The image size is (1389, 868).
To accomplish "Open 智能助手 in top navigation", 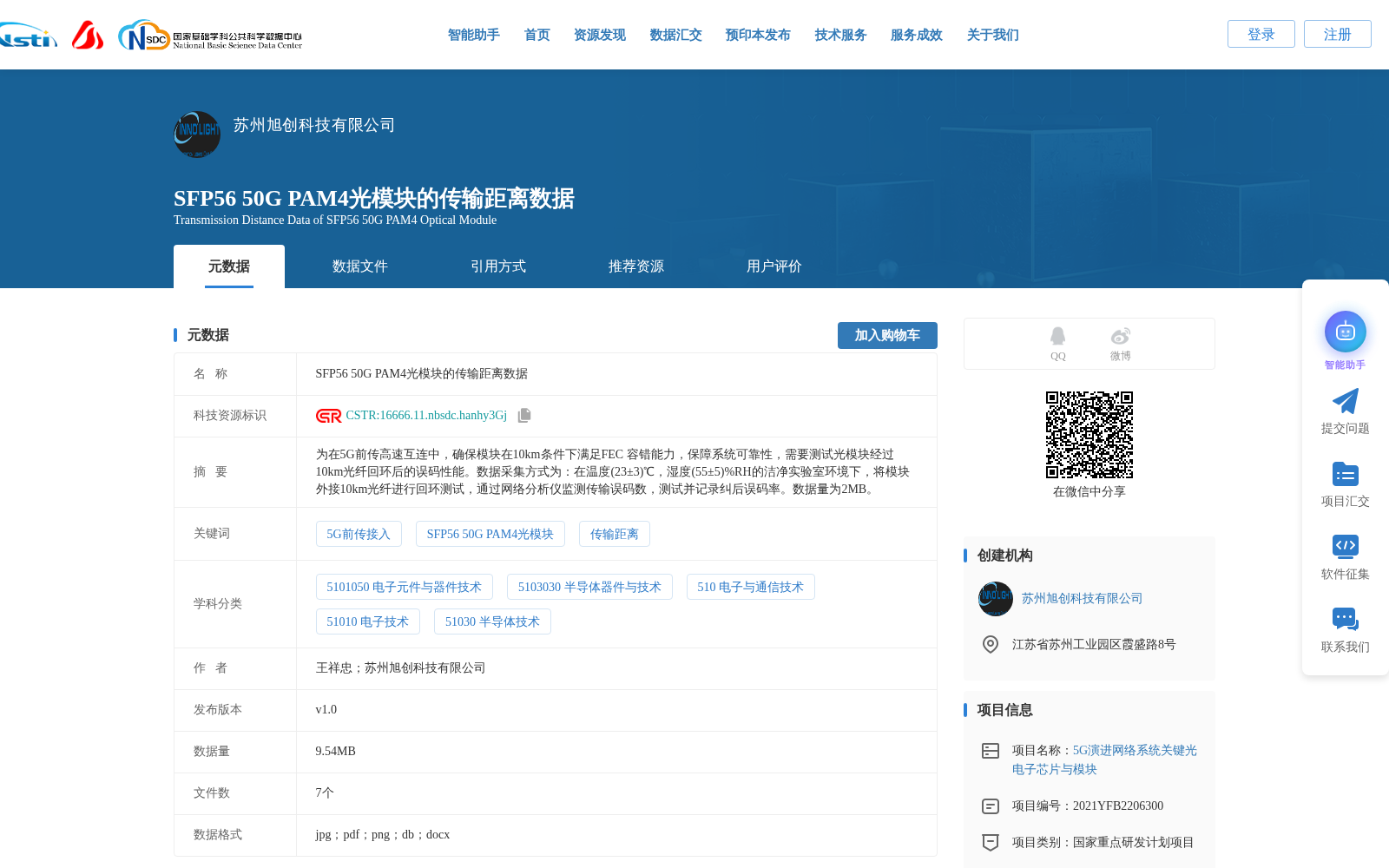I will (473, 35).
